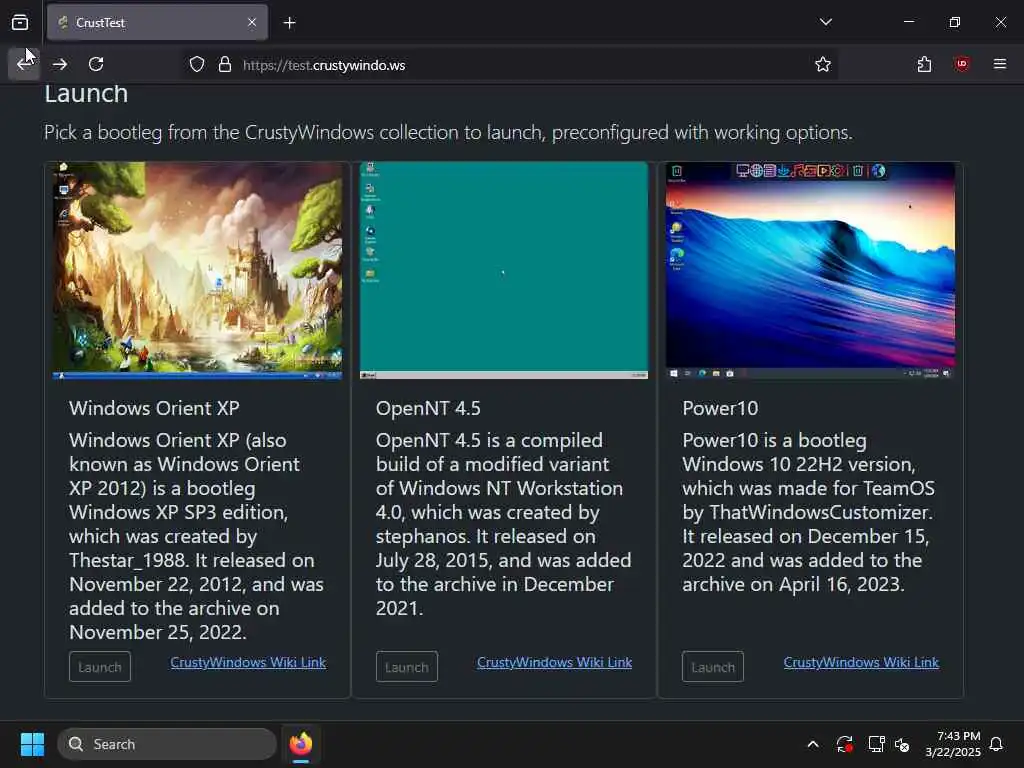Reload the current page
1024x768 pixels.
click(96, 64)
